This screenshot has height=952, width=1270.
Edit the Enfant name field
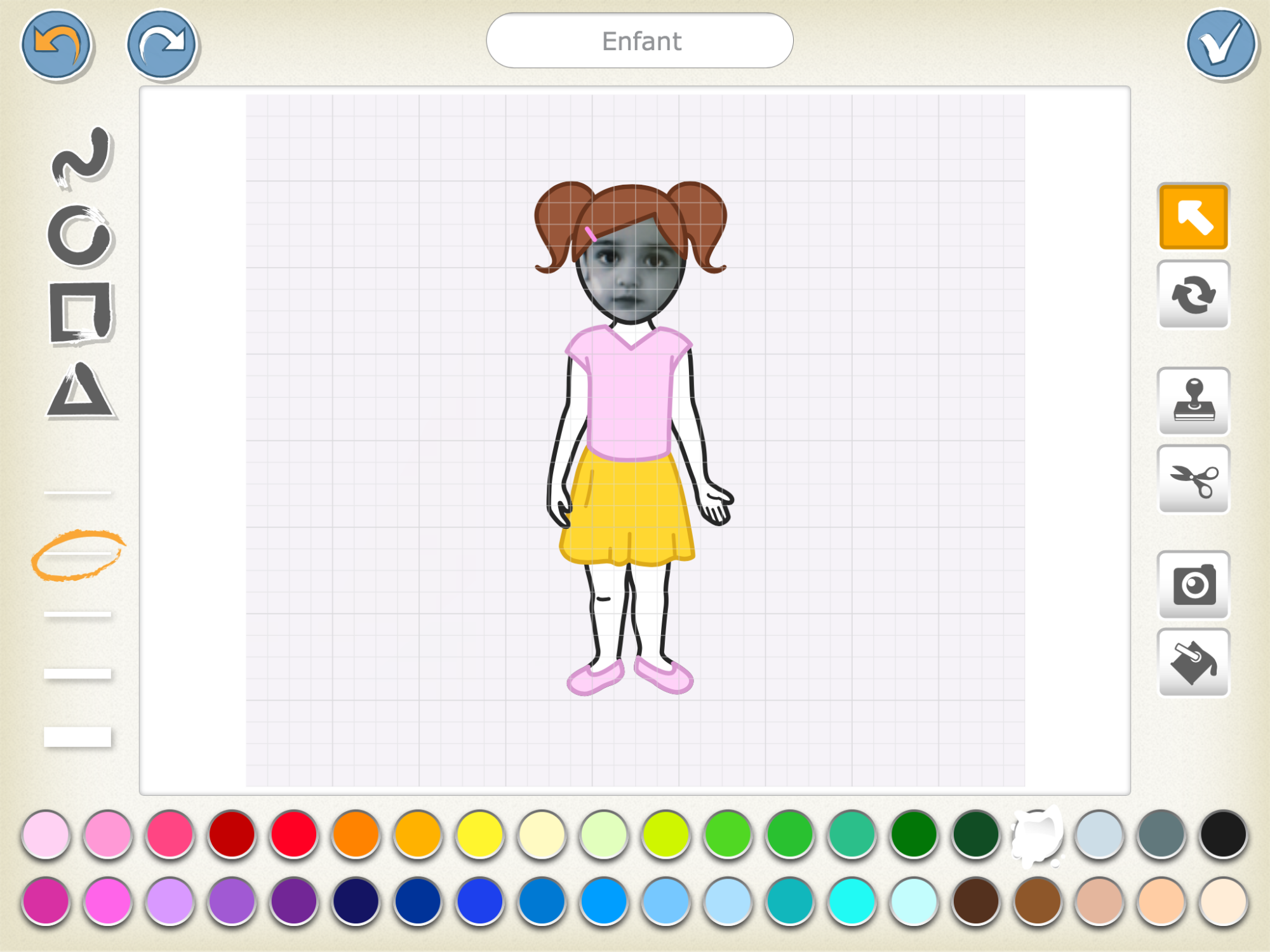tap(639, 41)
